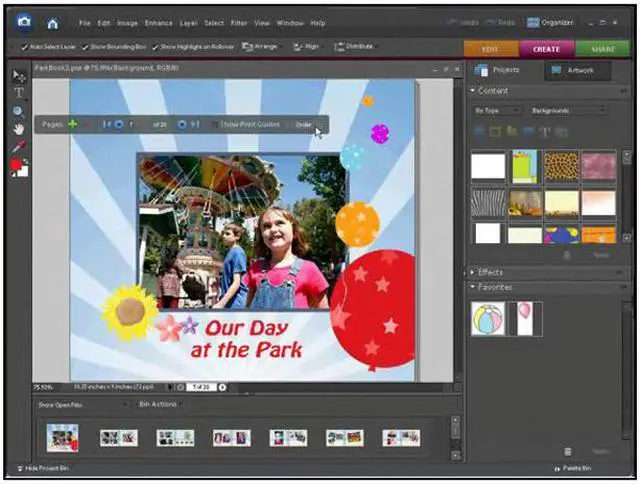The height and width of the screenshot is (484, 640).
Task: Go to the Welcome screen house icon
Action: click(x=52, y=24)
